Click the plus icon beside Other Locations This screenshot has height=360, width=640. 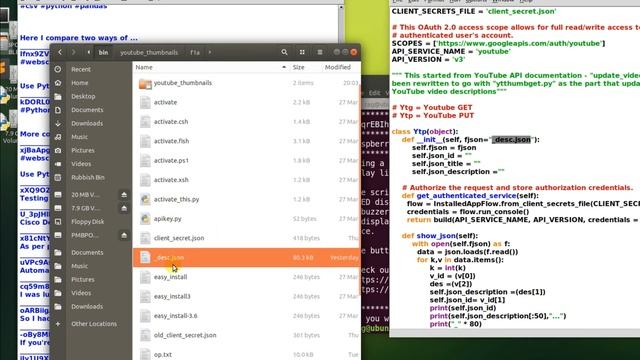[x=58, y=324]
